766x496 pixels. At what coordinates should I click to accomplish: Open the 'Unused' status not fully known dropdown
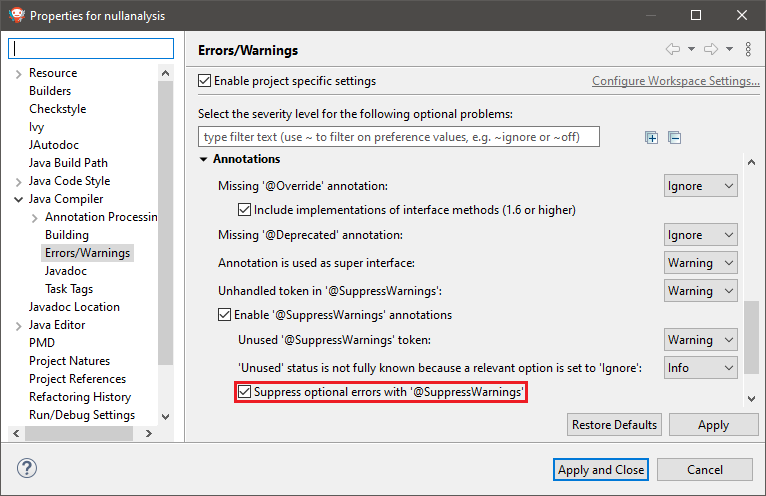pos(701,367)
